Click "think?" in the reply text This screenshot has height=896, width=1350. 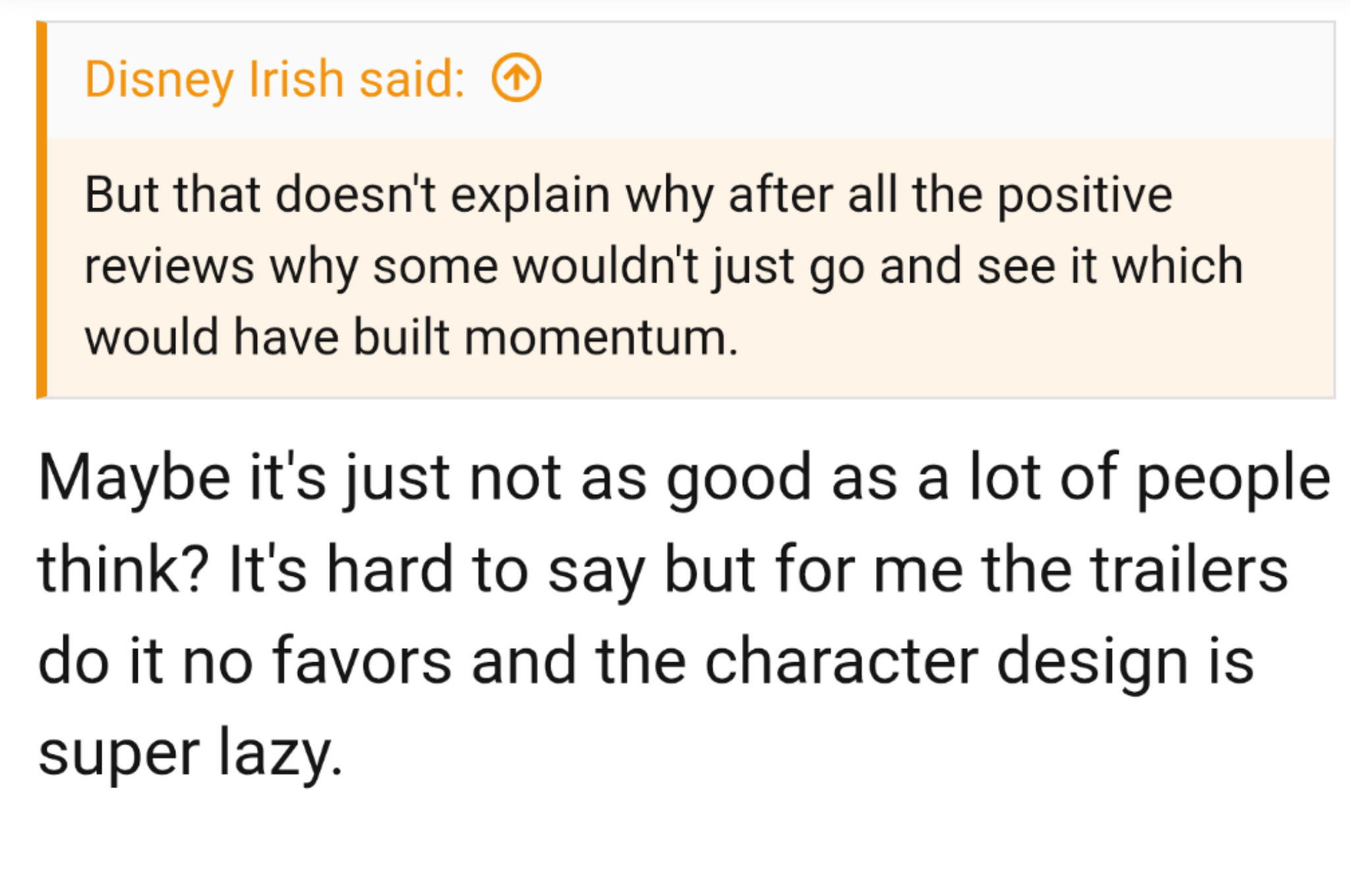coord(124,569)
